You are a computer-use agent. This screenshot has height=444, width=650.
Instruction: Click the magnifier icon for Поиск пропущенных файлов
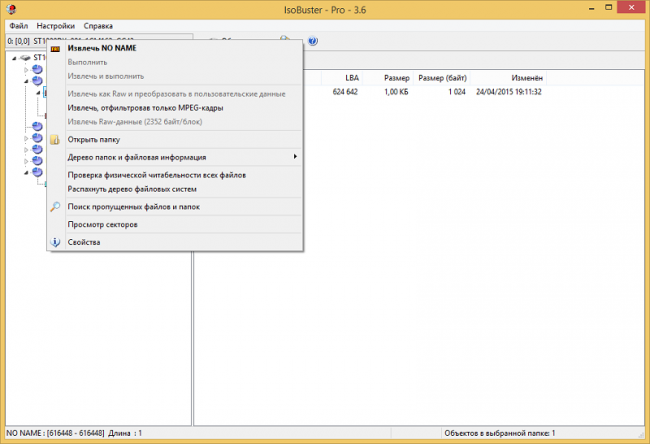(x=55, y=206)
